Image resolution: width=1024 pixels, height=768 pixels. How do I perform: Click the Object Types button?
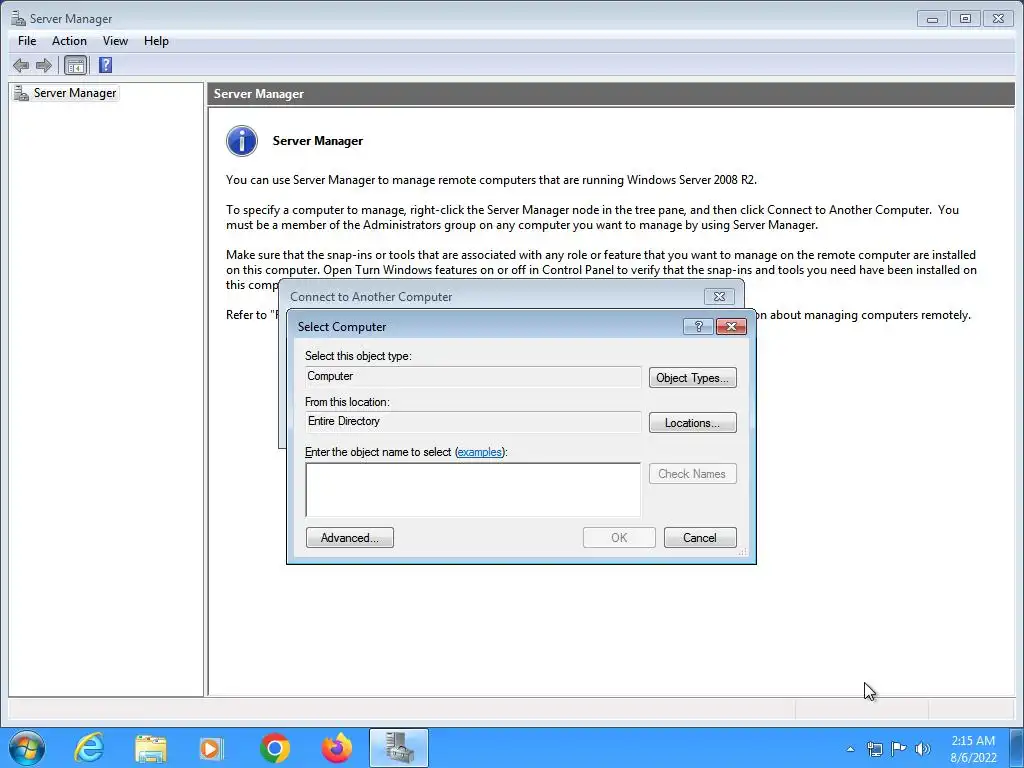[x=692, y=377]
